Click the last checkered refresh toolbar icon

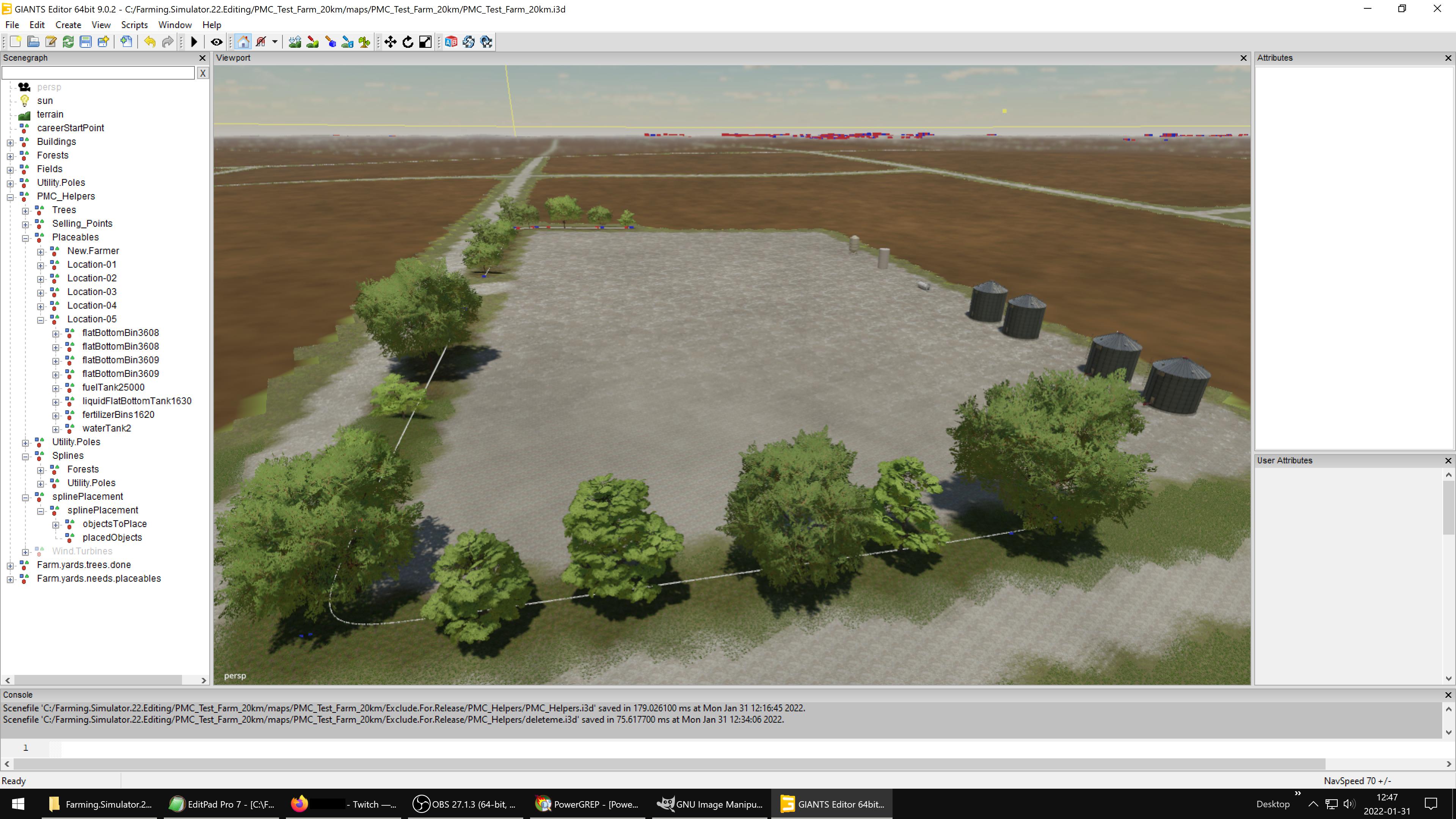(486, 42)
